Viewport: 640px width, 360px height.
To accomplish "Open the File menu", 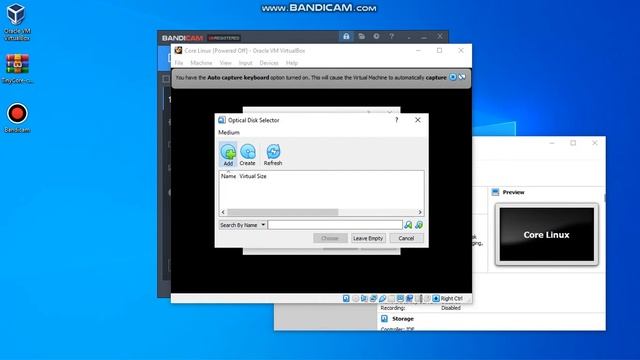I will 179,63.
